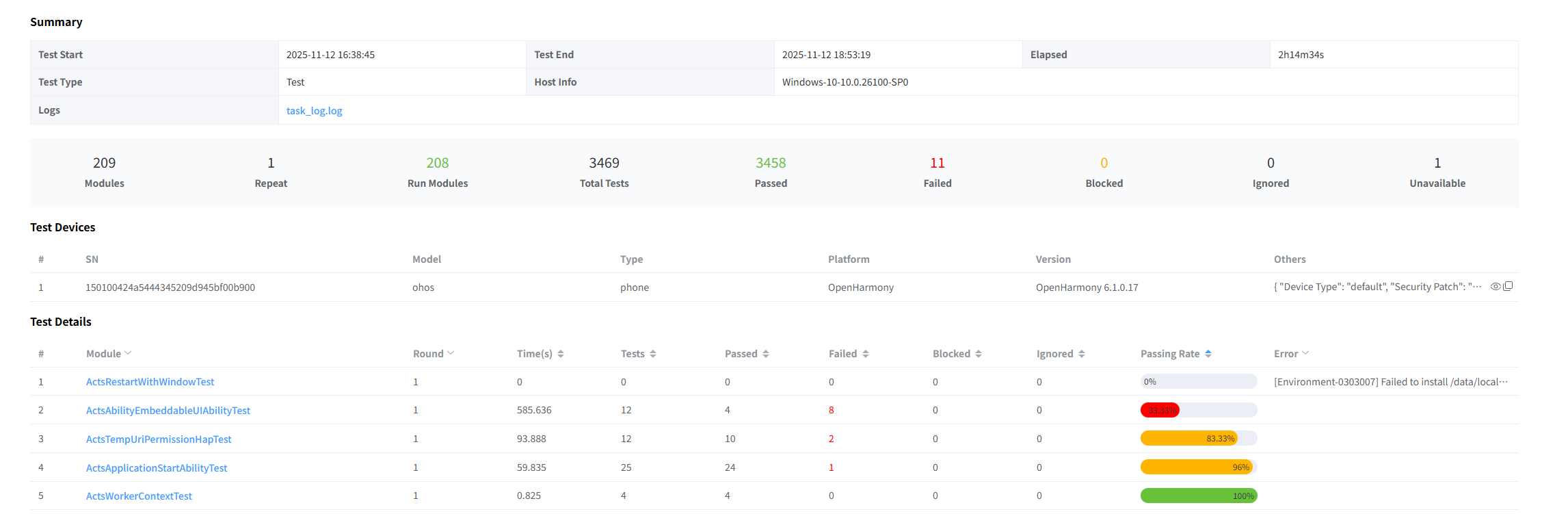Click the ActsWorkerContextTest module link
The height and width of the screenshot is (514, 1568).
point(139,496)
